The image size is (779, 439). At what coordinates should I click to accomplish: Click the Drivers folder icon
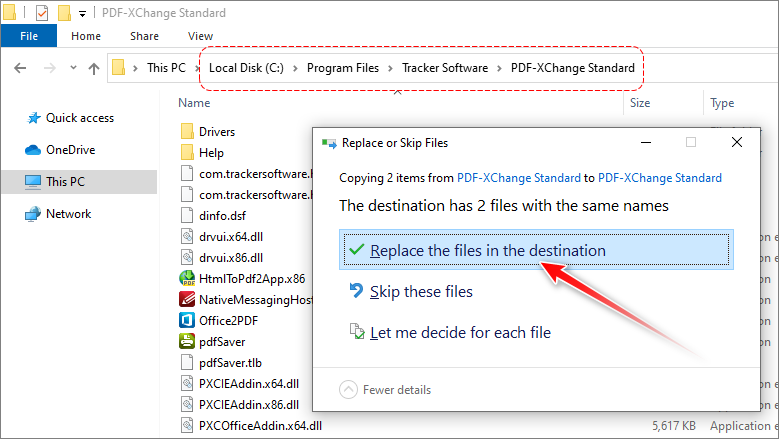187,131
